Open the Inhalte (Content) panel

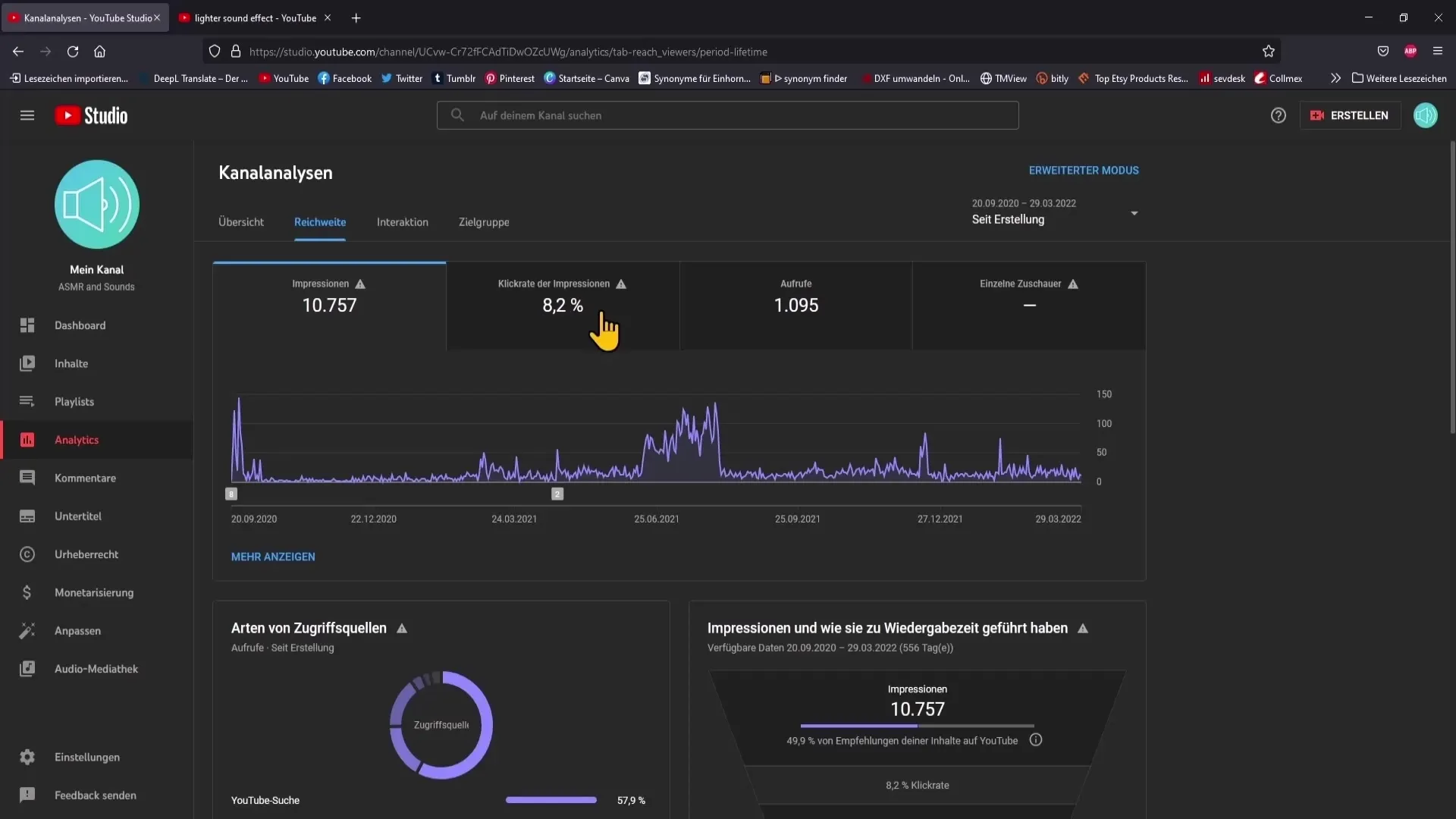[x=71, y=363]
